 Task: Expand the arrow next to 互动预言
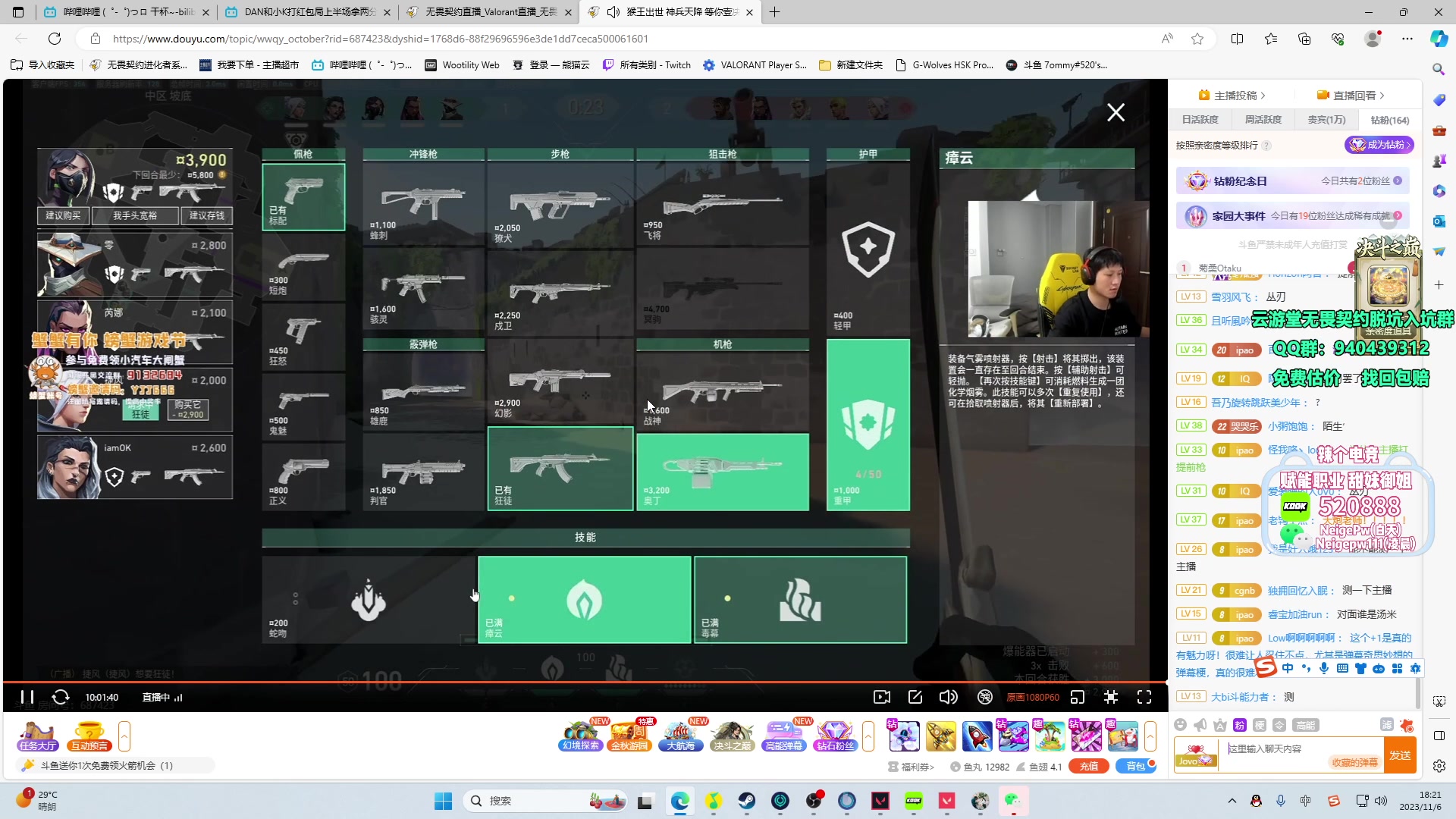[124, 736]
